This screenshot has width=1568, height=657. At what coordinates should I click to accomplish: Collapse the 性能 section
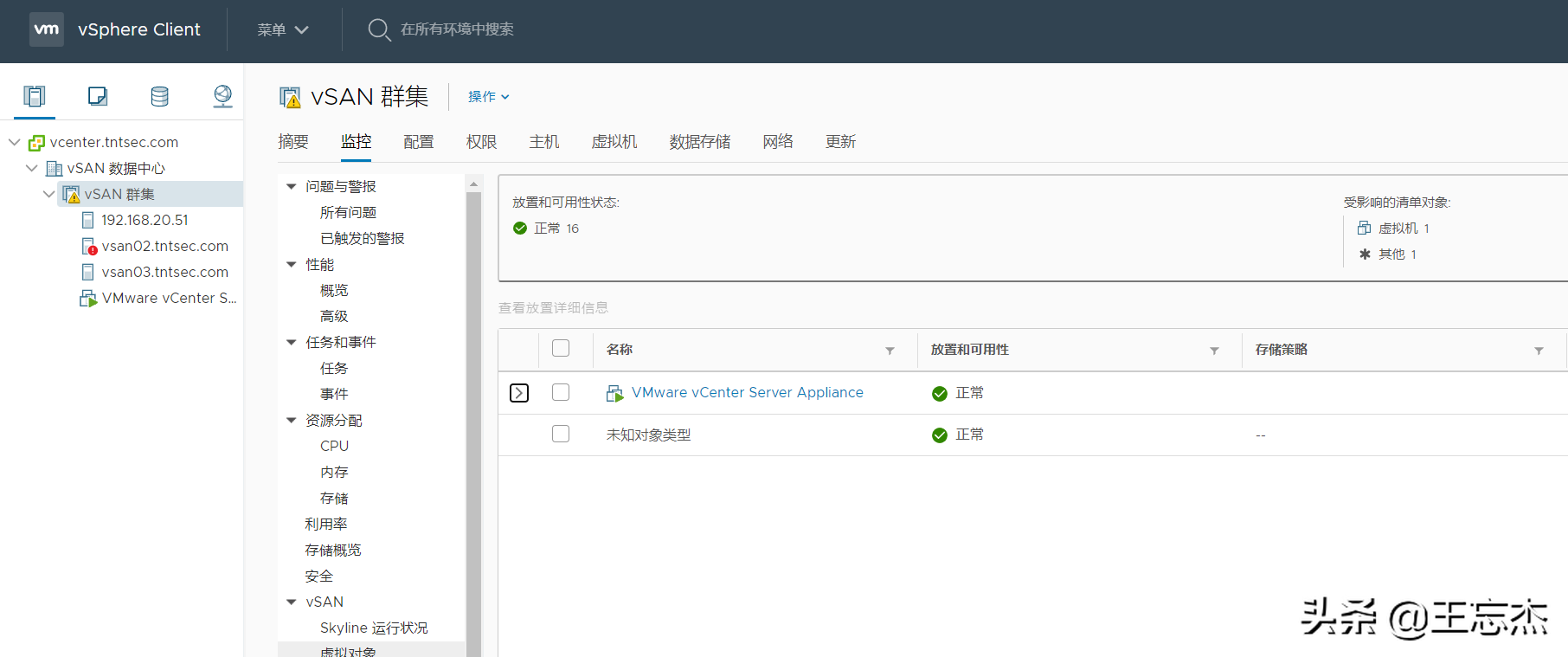coord(292,265)
